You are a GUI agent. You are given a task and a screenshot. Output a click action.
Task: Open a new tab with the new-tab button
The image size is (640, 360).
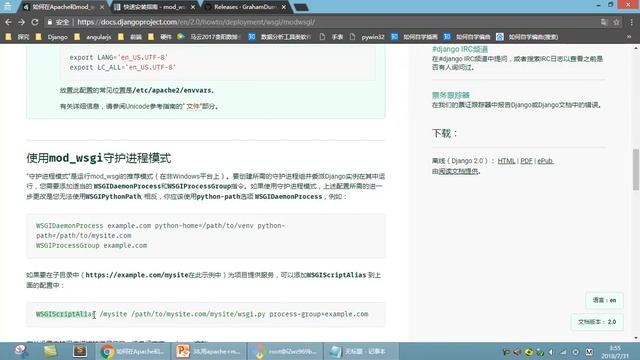click(301, 7)
